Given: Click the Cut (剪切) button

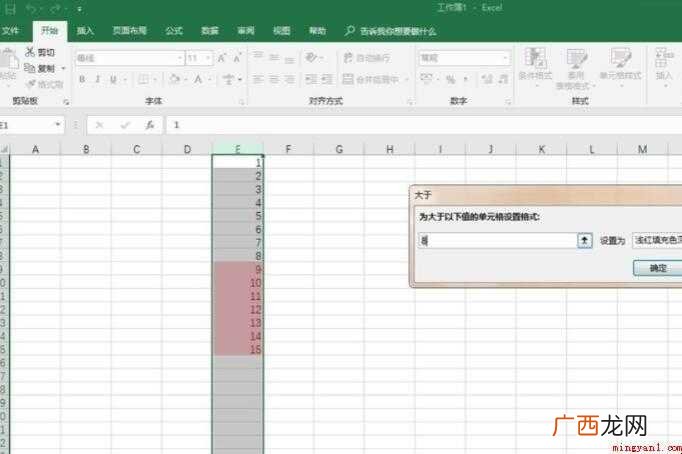Looking at the screenshot, I should pos(40,52).
